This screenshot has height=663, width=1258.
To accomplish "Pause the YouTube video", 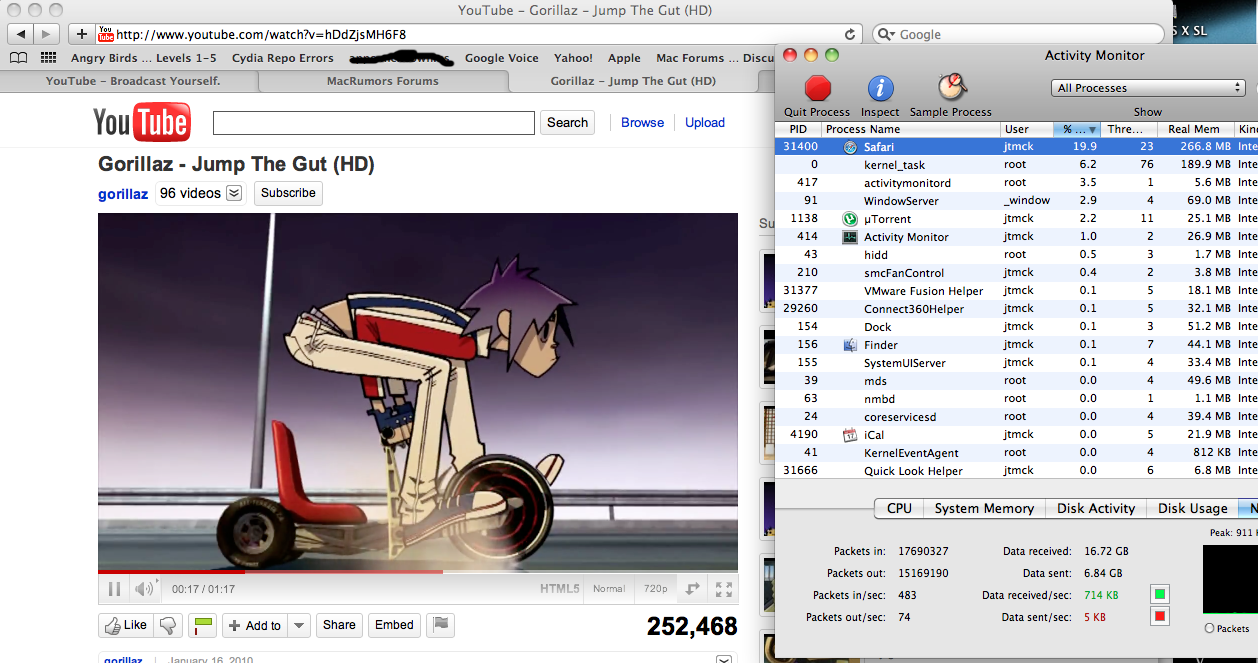I will pyautogui.click(x=114, y=589).
